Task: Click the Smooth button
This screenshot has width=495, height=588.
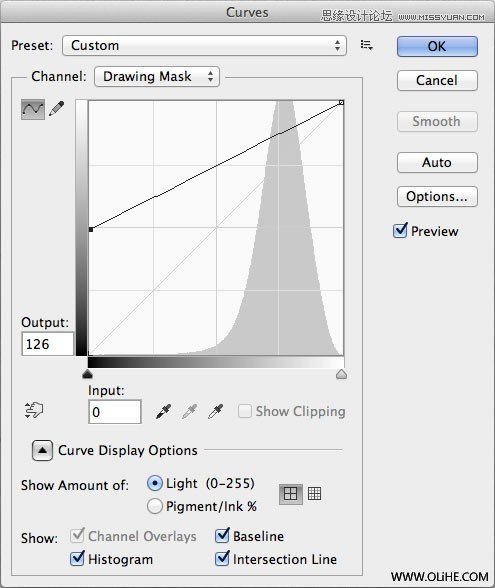Action: click(437, 122)
